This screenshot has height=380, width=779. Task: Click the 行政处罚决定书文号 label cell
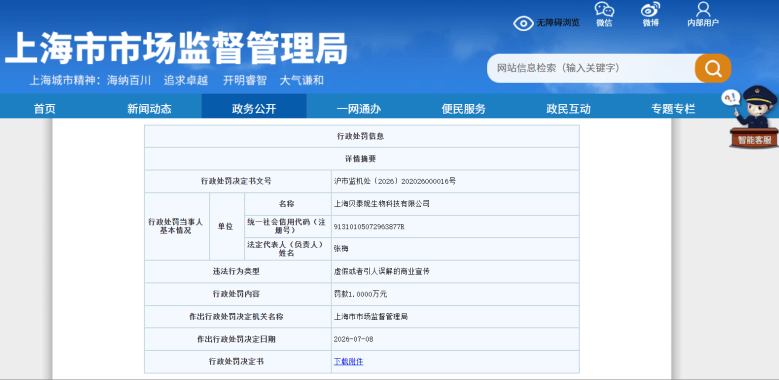point(238,181)
